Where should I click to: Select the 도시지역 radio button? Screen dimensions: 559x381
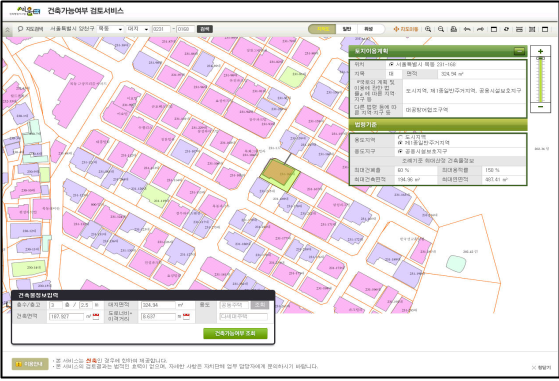pyautogui.click(x=400, y=137)
